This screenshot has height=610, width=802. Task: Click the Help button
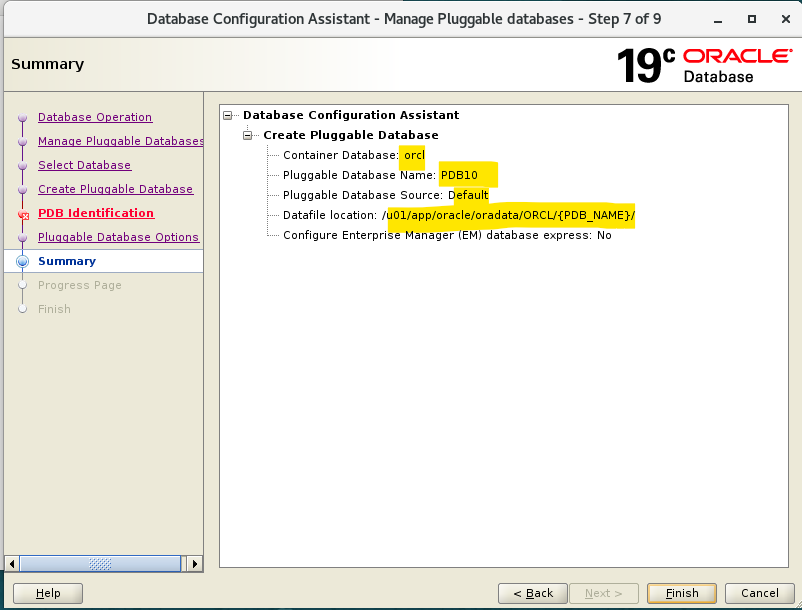[x=48, y=593]
